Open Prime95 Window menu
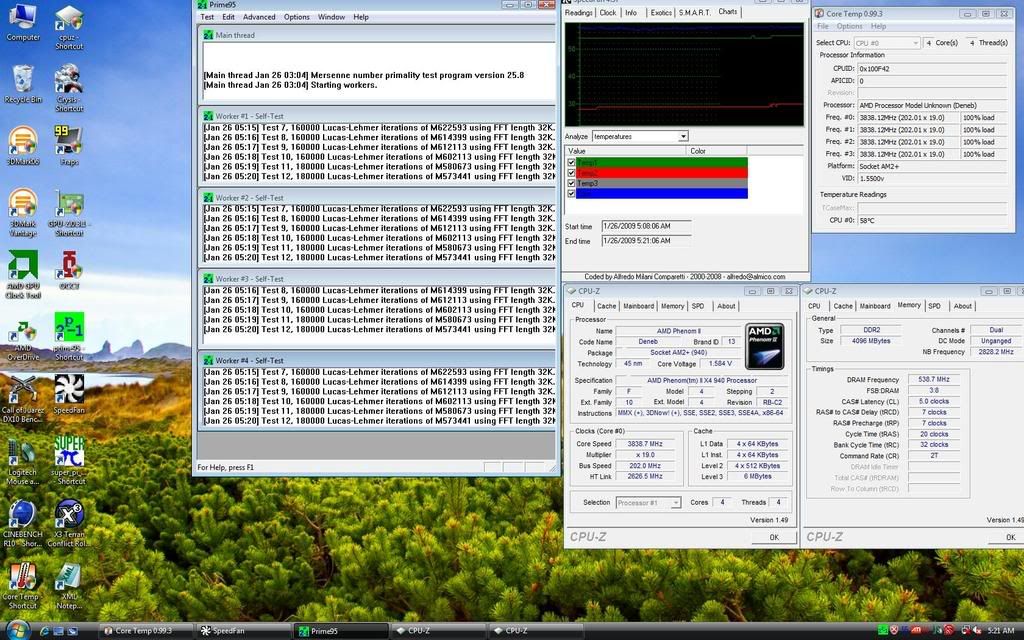The width and height of the screenshot is (1024, 640). pos(331,17)
